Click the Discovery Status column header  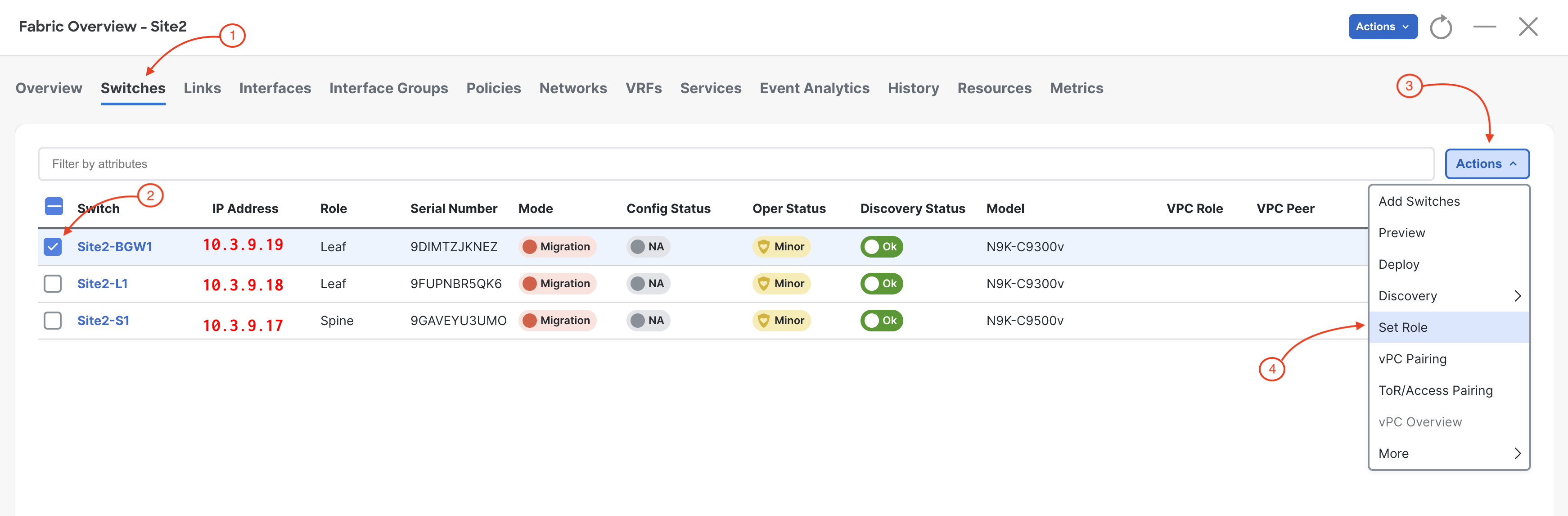tap(912, 209)
